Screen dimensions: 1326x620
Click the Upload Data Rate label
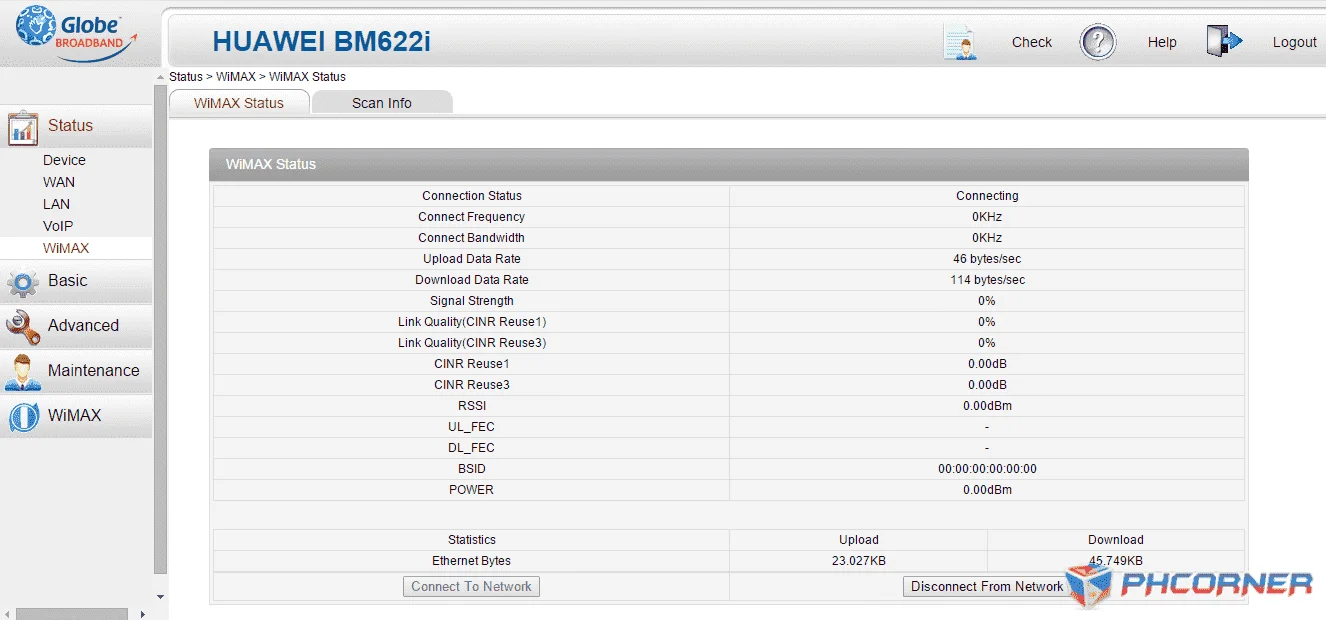[x=472, y=259]
